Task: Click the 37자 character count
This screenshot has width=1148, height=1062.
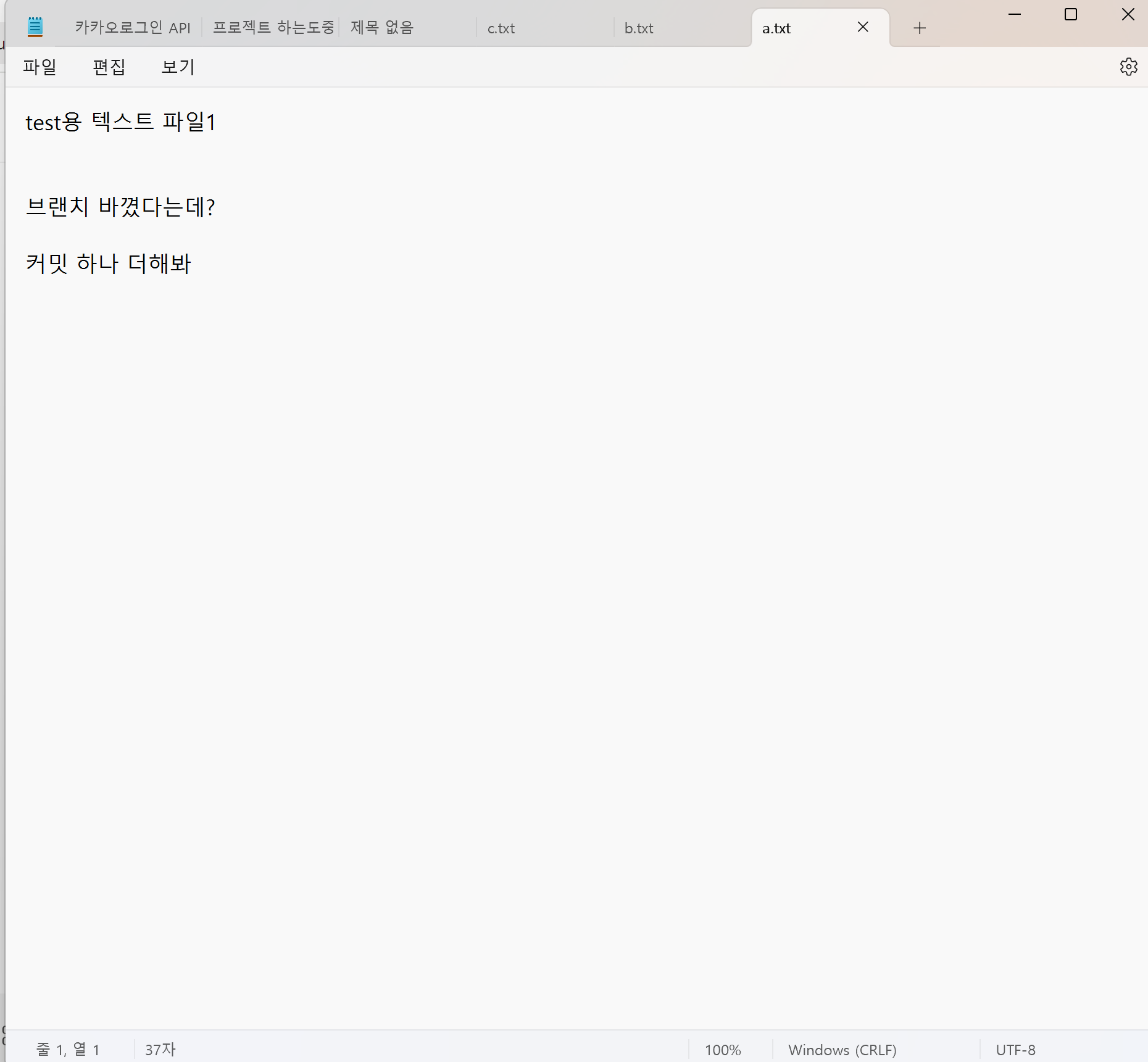Action: [160, 1050]
